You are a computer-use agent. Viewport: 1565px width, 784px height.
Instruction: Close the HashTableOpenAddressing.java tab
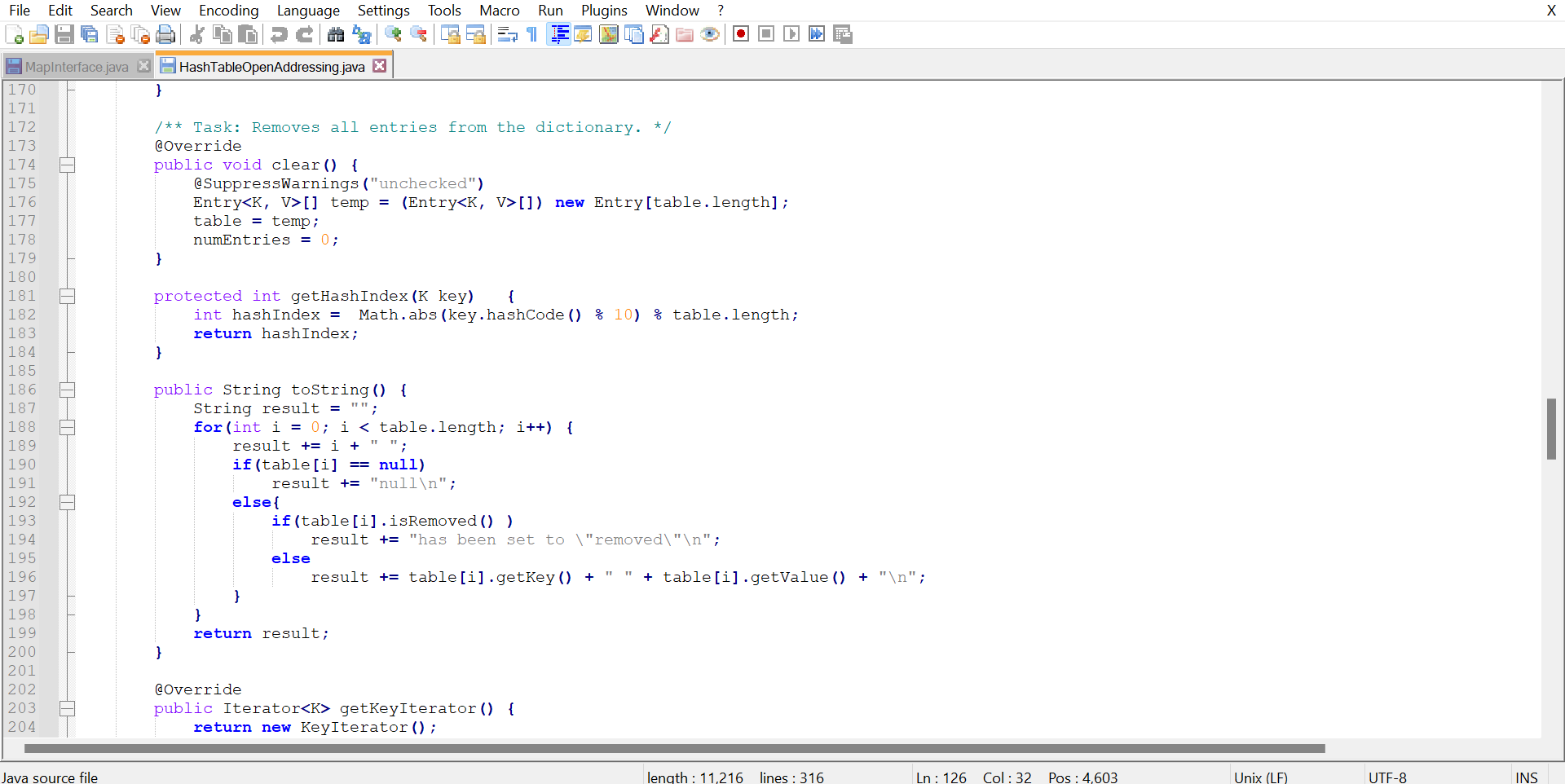coord(380,65)
